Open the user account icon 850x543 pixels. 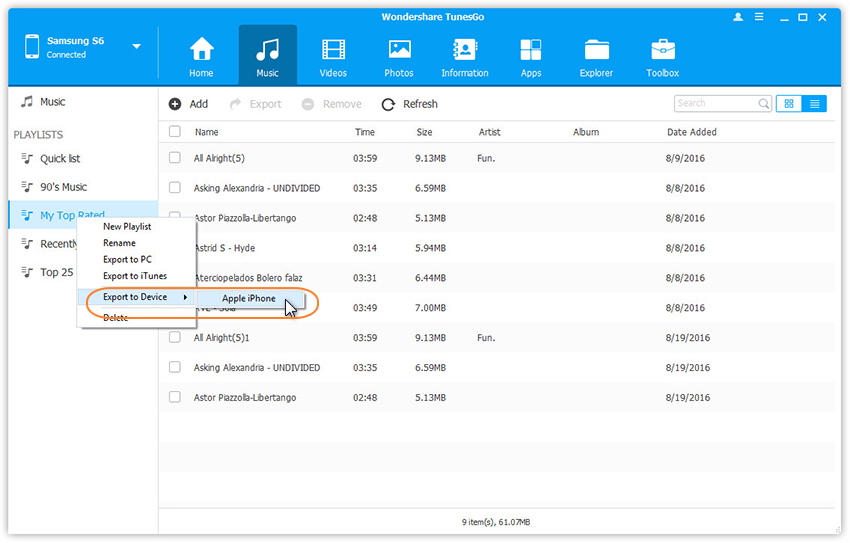point(738,17)
